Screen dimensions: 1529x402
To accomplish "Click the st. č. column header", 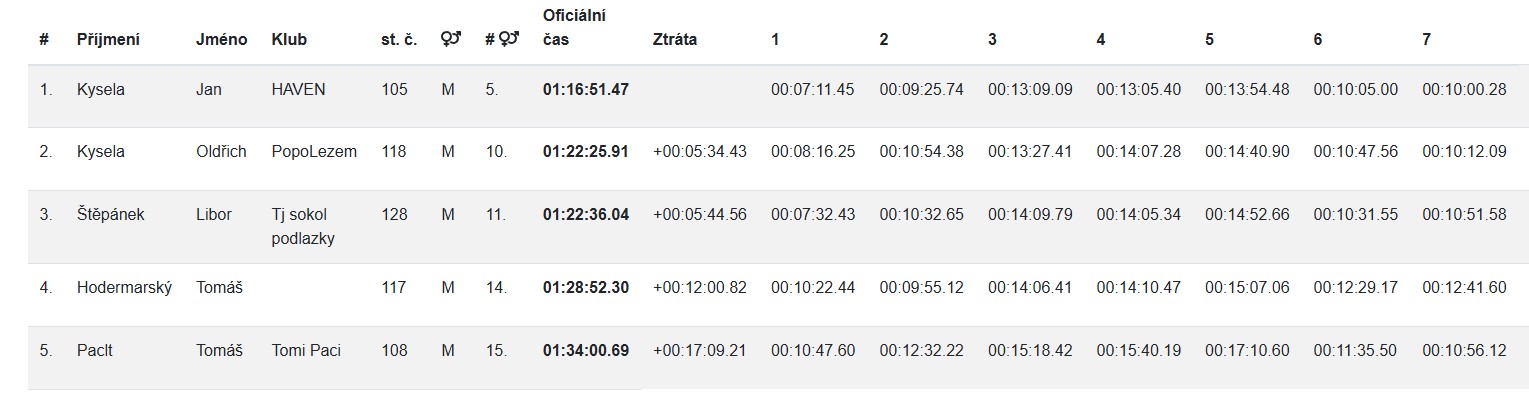I will click(x=399, y=40).
